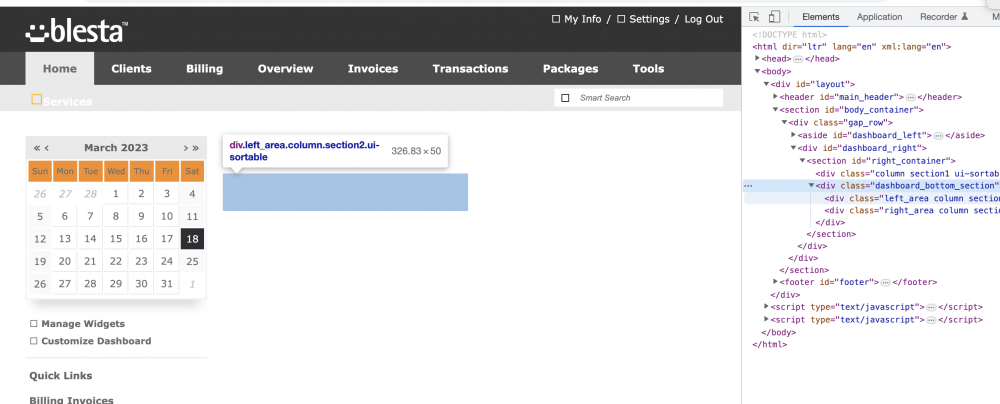The width and height of the screenshot is (1000, 404).
Task: Switch to DevTools Elements tab
Action: [x=820, y=17]
